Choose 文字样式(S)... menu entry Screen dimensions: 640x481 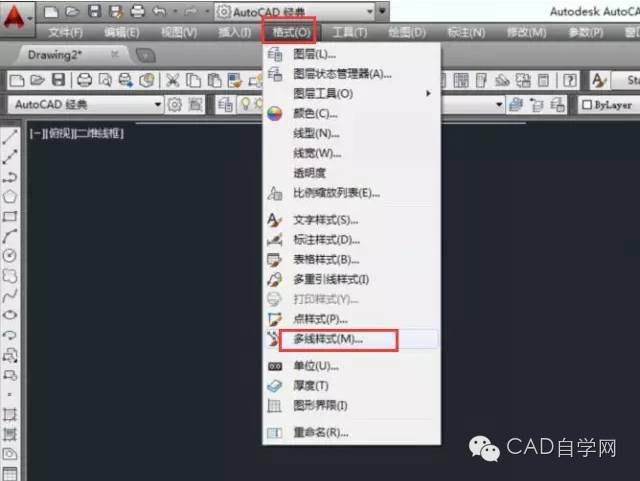tap(351, 220)
